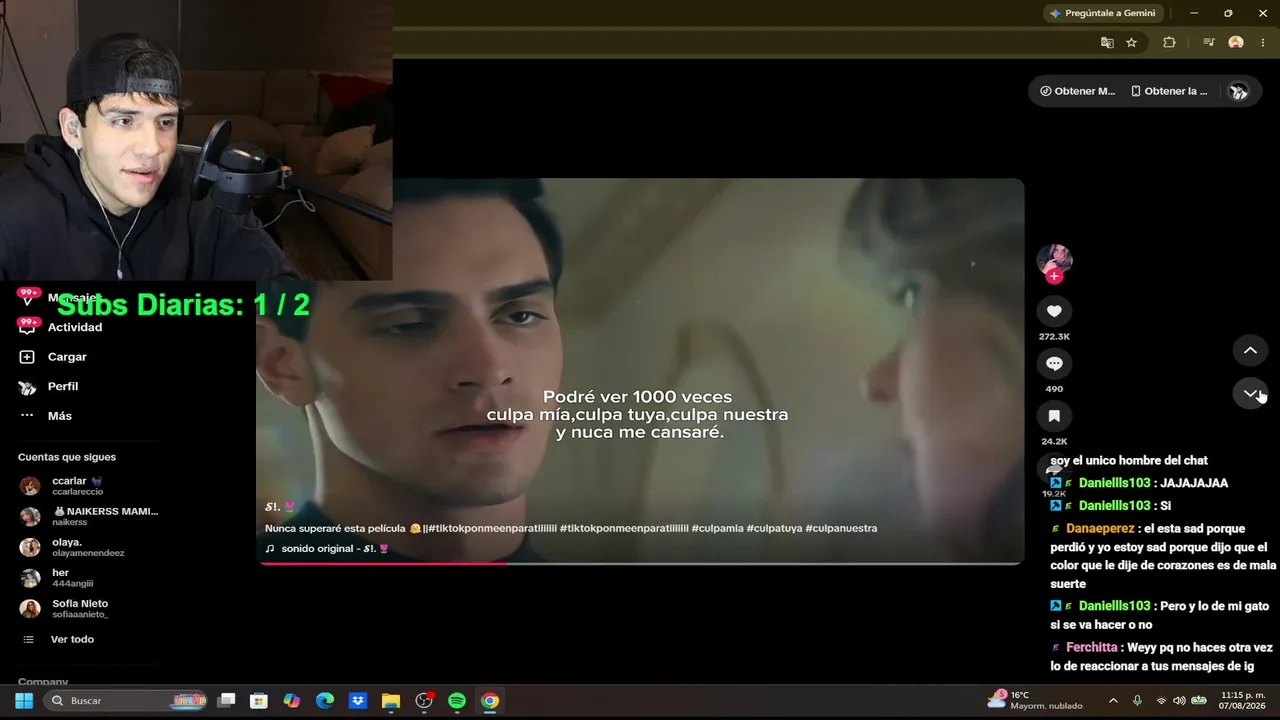Open OBS Studio from taskbar
Image resolution: width=1280 pixels, height=720 pixels.
[x=424, y=701]
